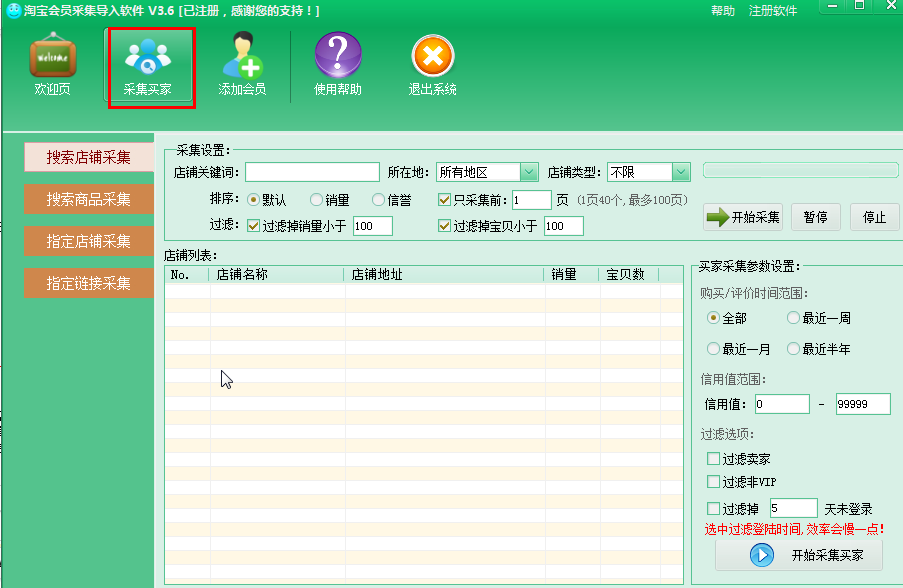Expand the 店铺类型 dropdown
Screen dimensions: 903x588
point(681,172)
